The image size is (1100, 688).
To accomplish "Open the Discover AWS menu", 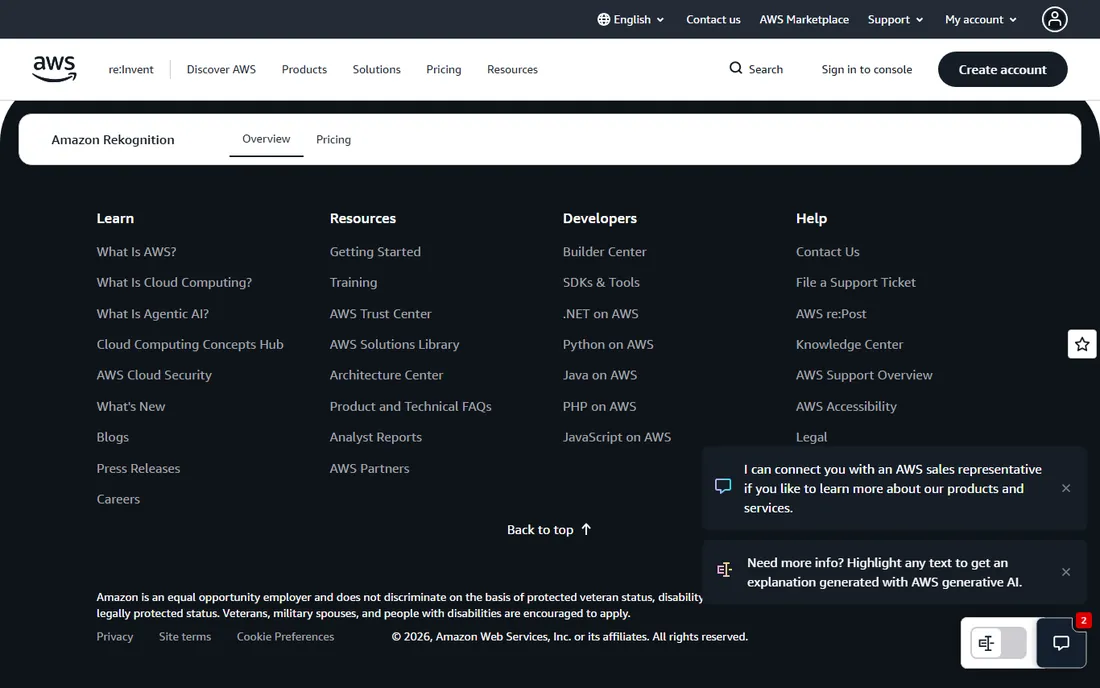I will (x=221, y=69).
